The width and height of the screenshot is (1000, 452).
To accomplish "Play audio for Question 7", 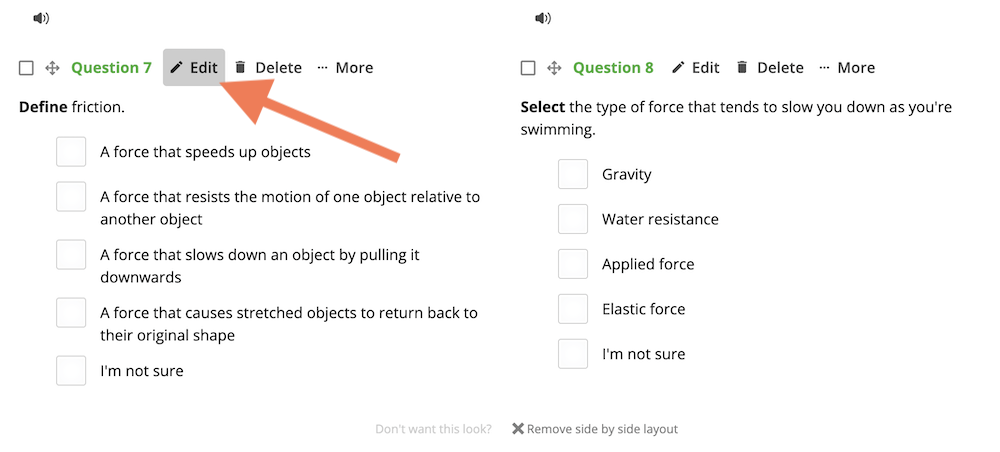I will coord(41,18).
